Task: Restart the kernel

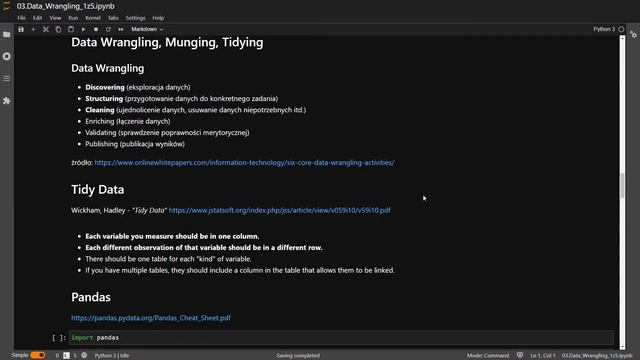Action: pyautogui.click(x=108, y=29)
